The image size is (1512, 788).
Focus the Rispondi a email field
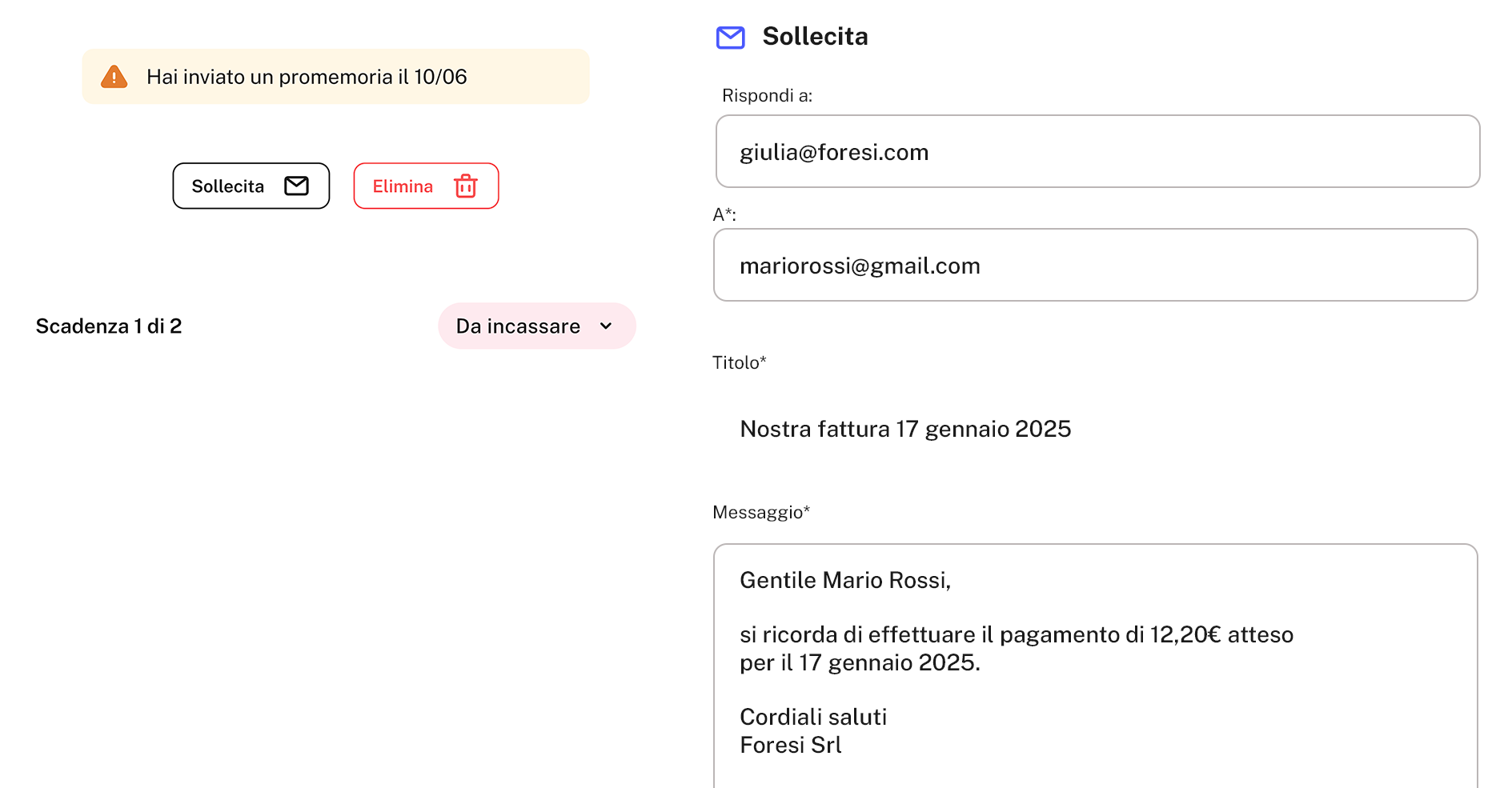click(1097, 151)
